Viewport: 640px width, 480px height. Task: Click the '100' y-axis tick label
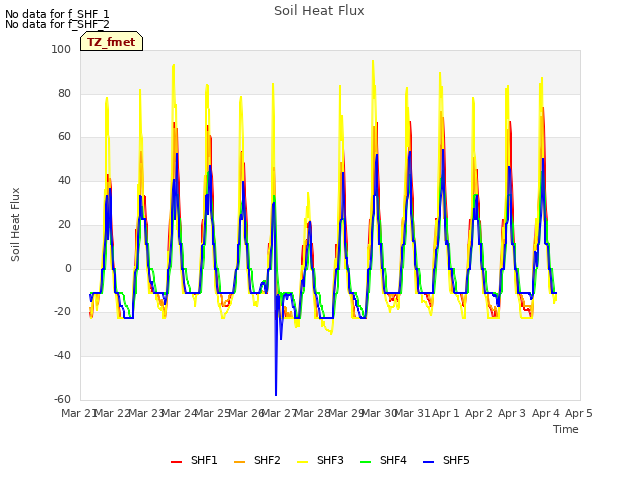61,49
